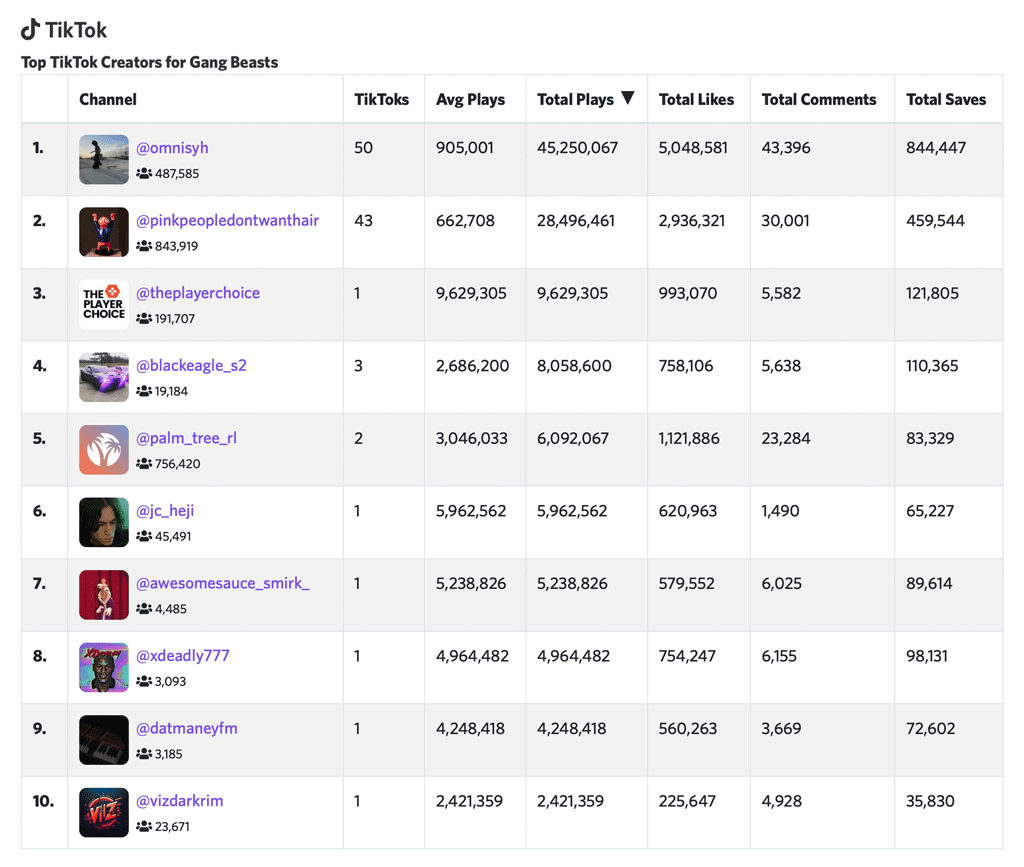Screen dimensions: 1024x867
Task: Click the Channel column header
Action: tap(108, 100)
